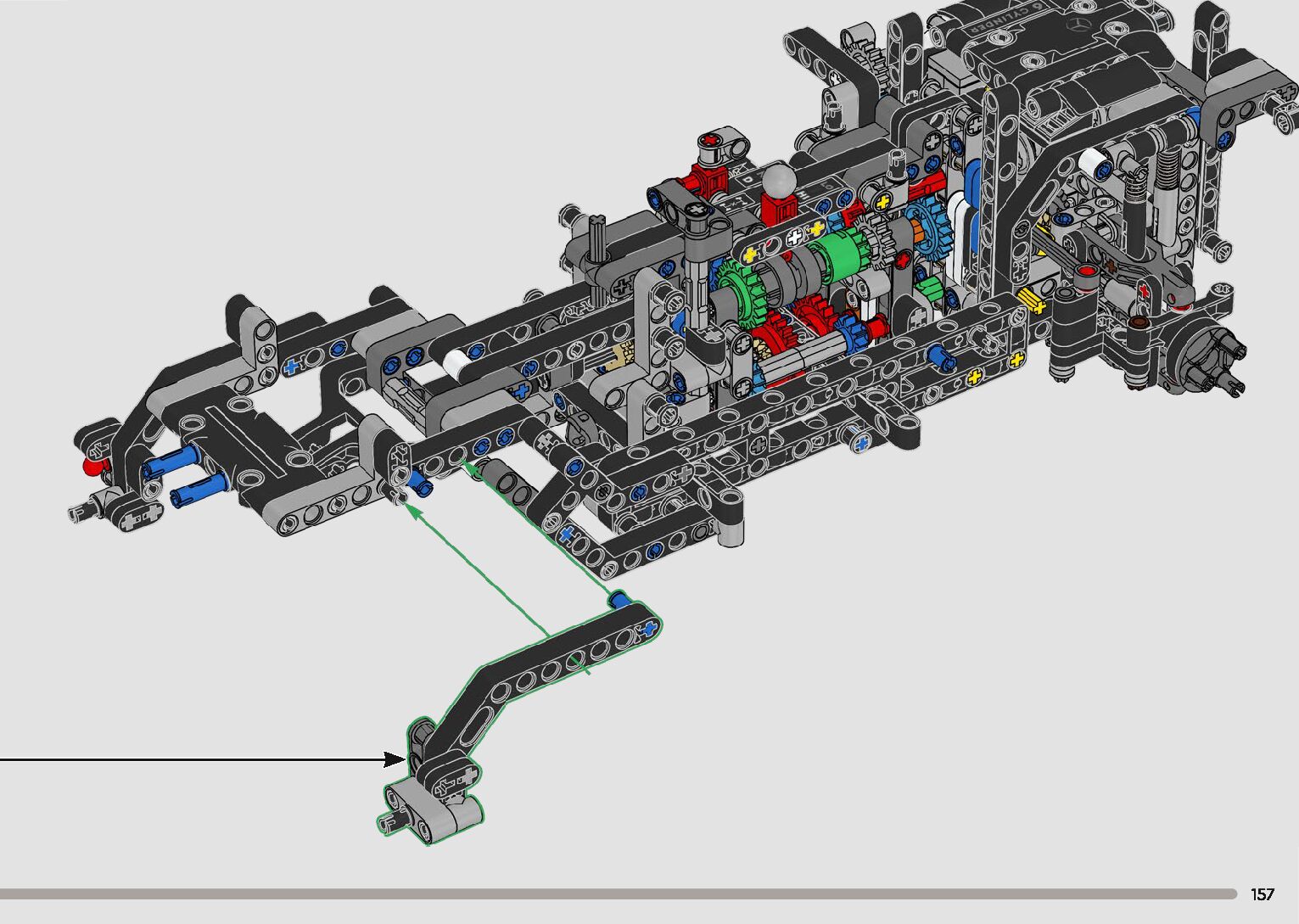Viewport: 1299px width, 924px height.
Task: Click the black arrowhead pointing at sub-assembly
Action: [395, 759]
